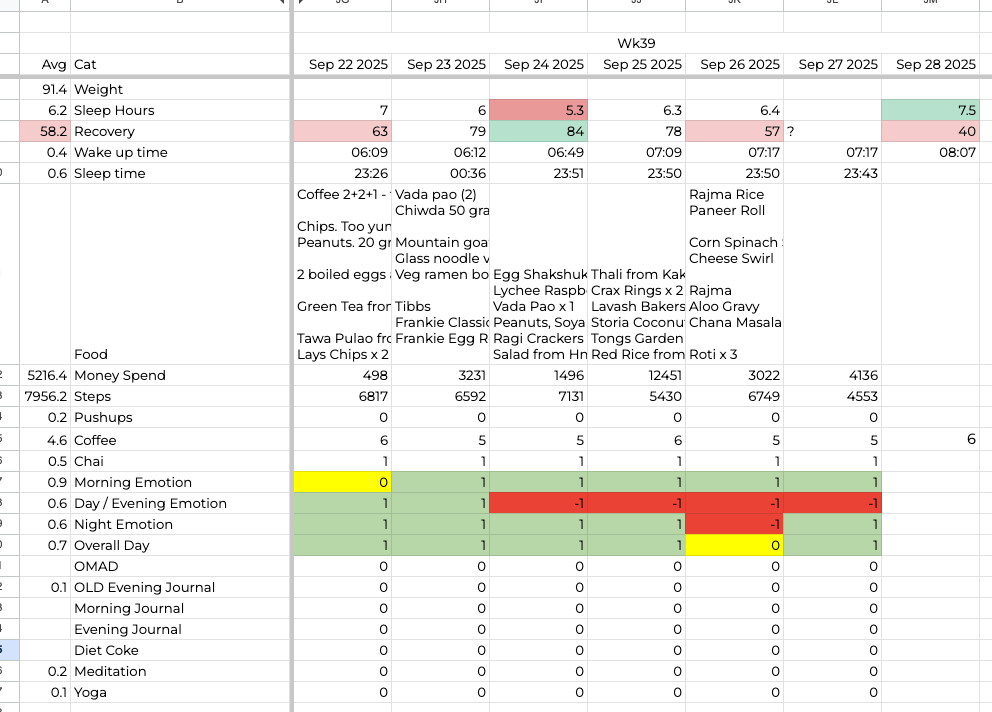Select the question mark cell in Recovery row

[x=833, y=131]
